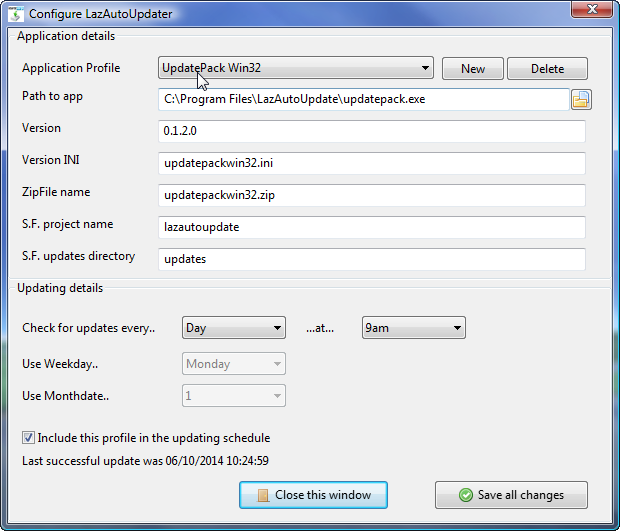Click the 'Use Weekday..' label
Image resolution: width=620 pixels, height=531 pixels.
click(60, 364)
